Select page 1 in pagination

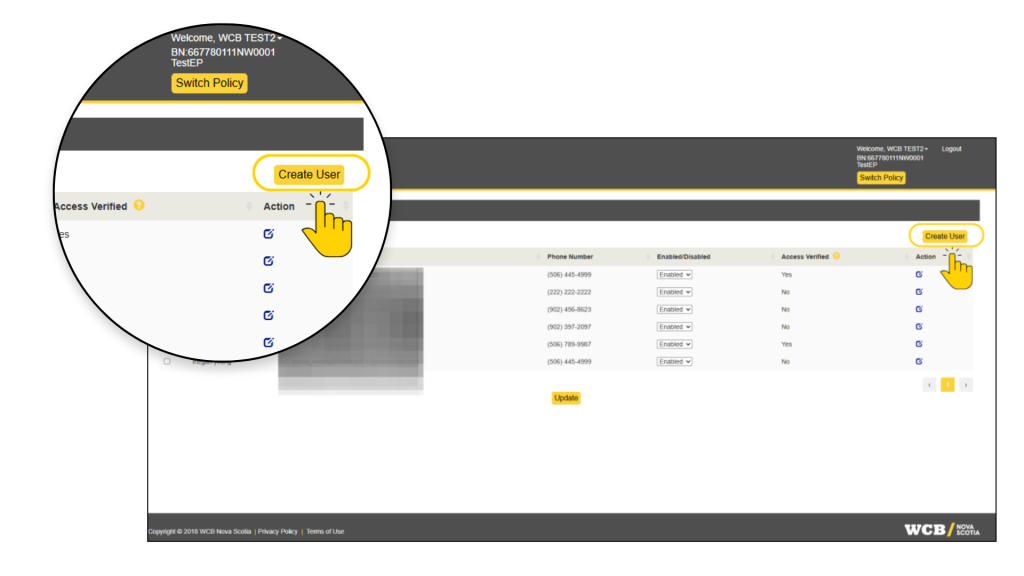click(948, 385)
